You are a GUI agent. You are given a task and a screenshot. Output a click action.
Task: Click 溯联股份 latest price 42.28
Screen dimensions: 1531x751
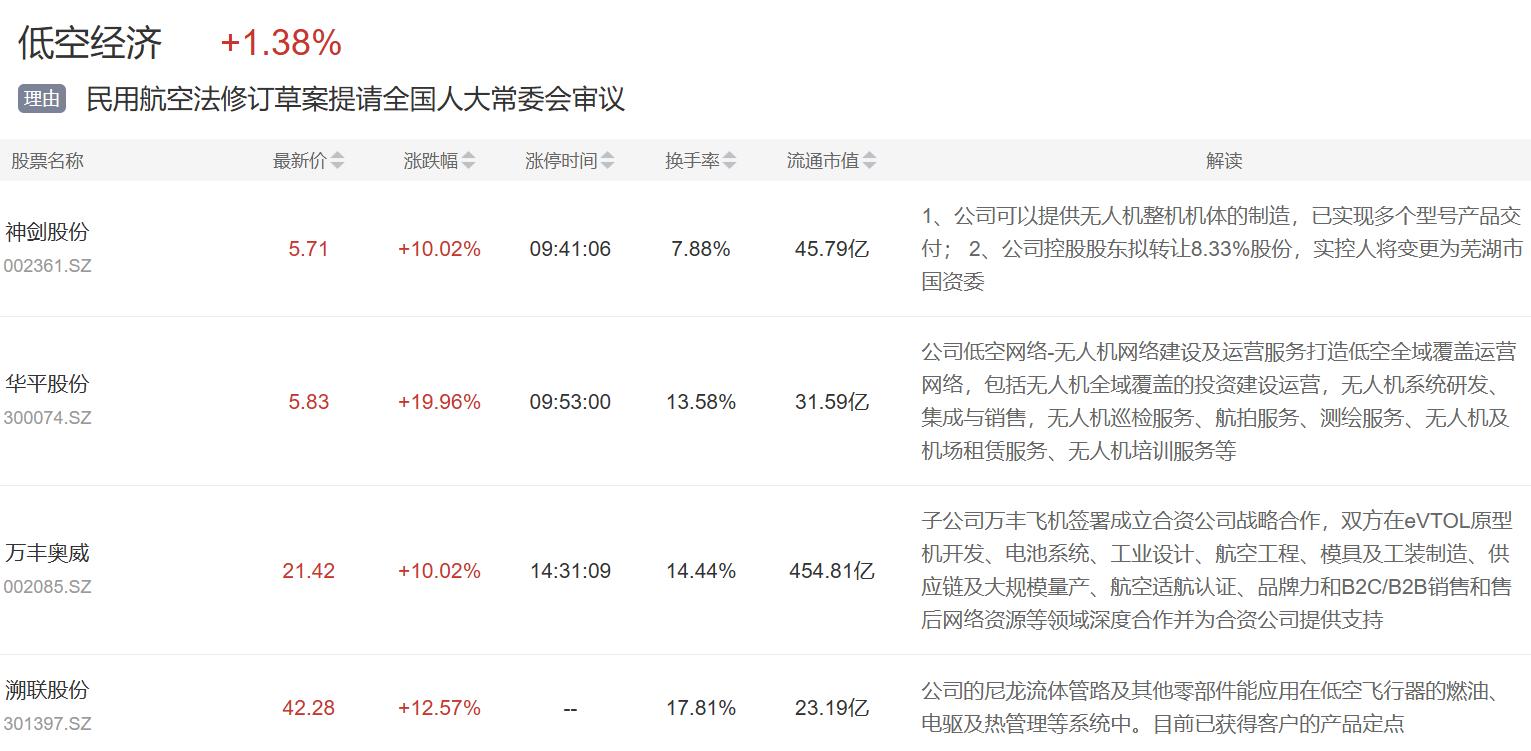click(x=308, y=708)
